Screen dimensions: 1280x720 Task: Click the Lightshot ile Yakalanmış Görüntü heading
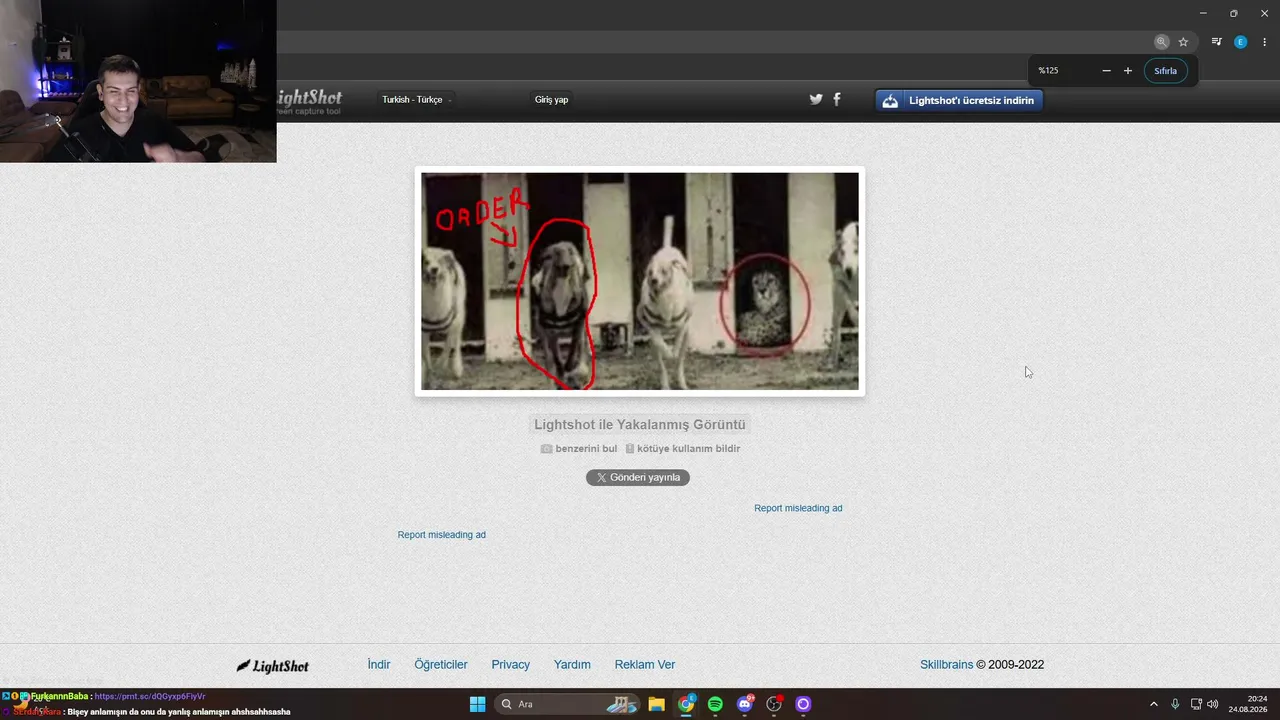point(640,425)
